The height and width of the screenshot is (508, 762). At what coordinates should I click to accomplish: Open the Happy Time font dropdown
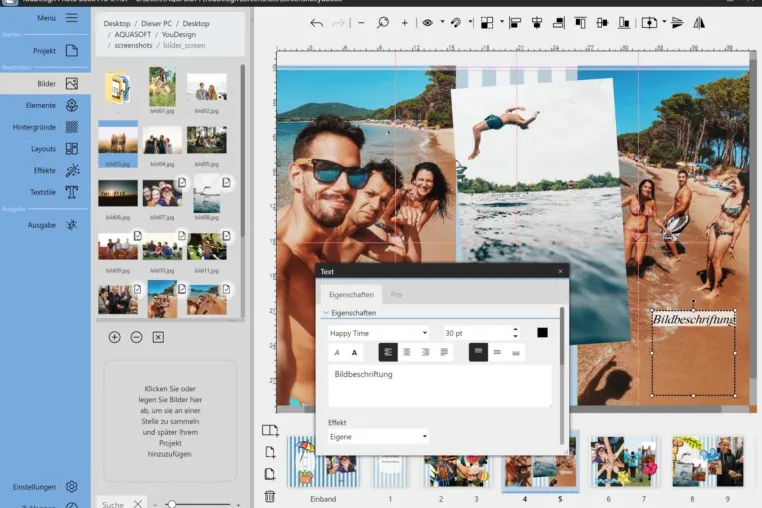(x=379, y=333)
